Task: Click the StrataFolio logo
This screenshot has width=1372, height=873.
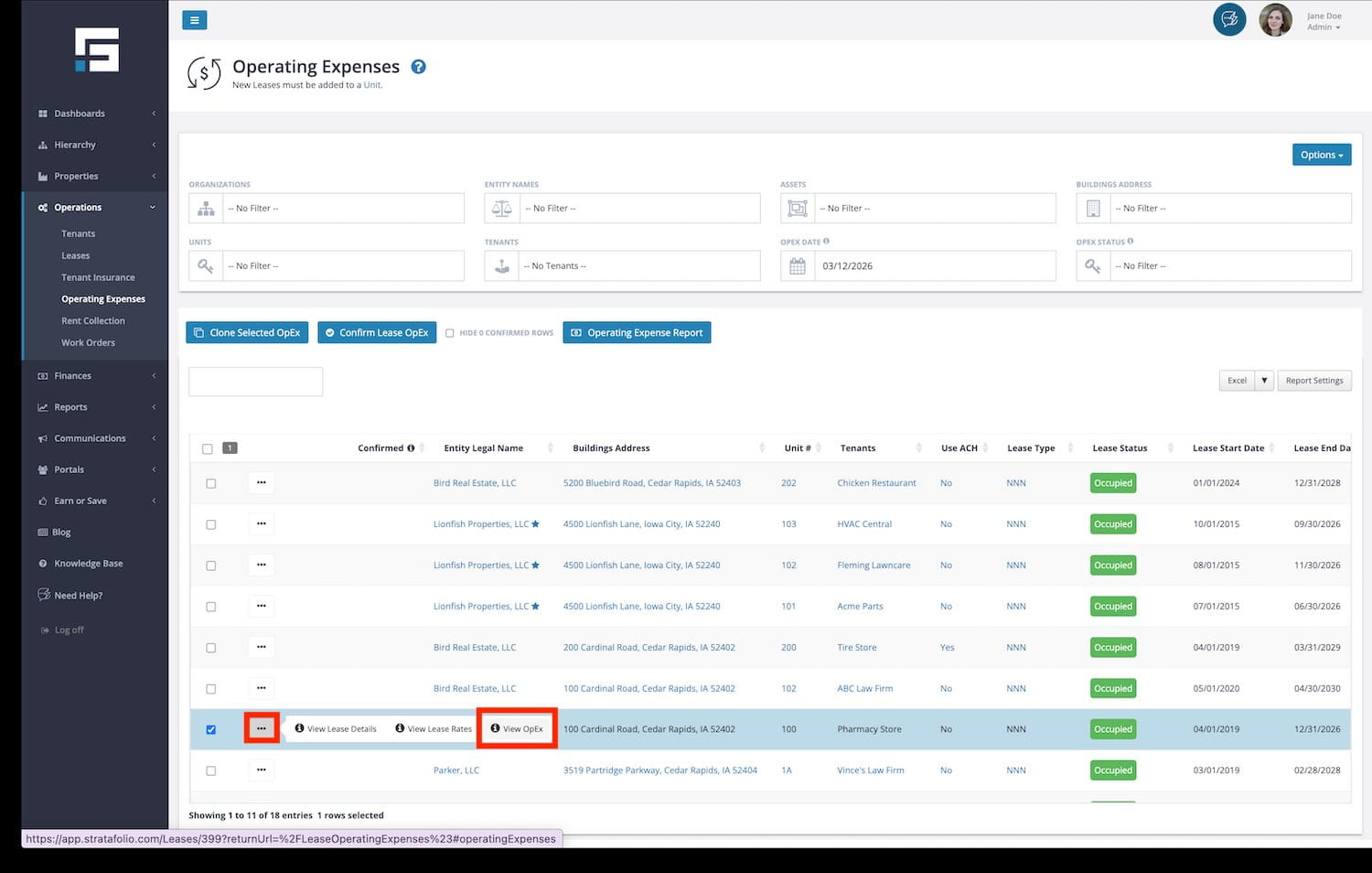Action: pos(97,49)
